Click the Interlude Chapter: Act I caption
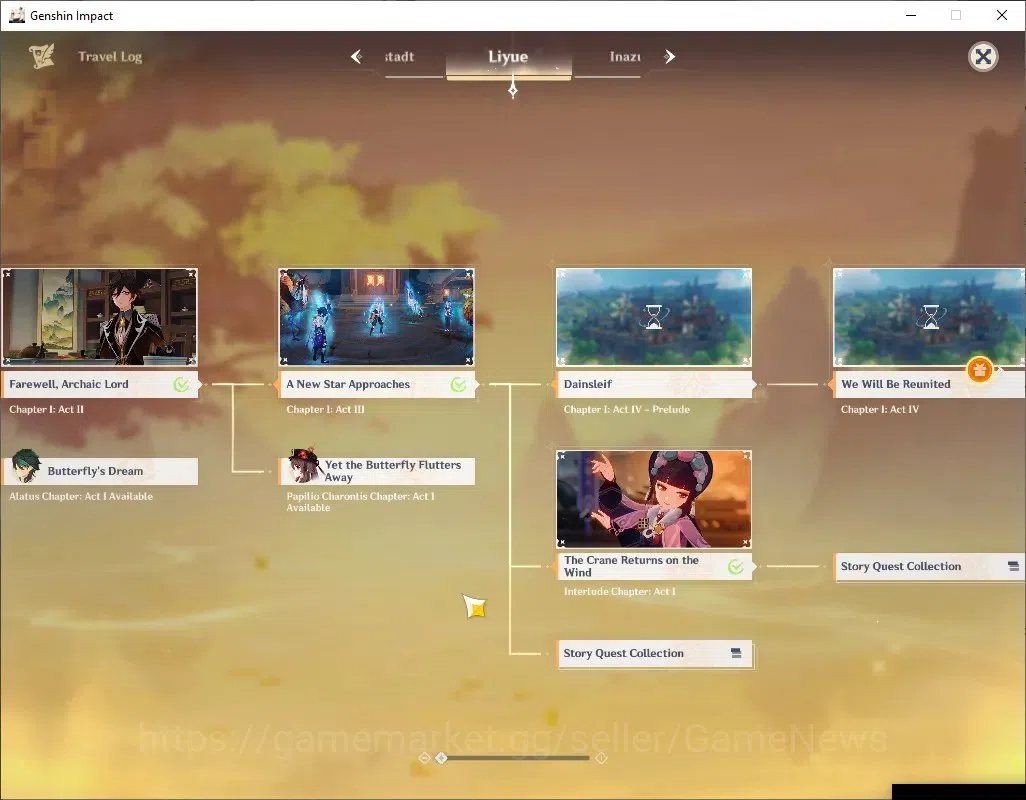The height and width of the screenshot is (800, 1026). coord(619,591)
